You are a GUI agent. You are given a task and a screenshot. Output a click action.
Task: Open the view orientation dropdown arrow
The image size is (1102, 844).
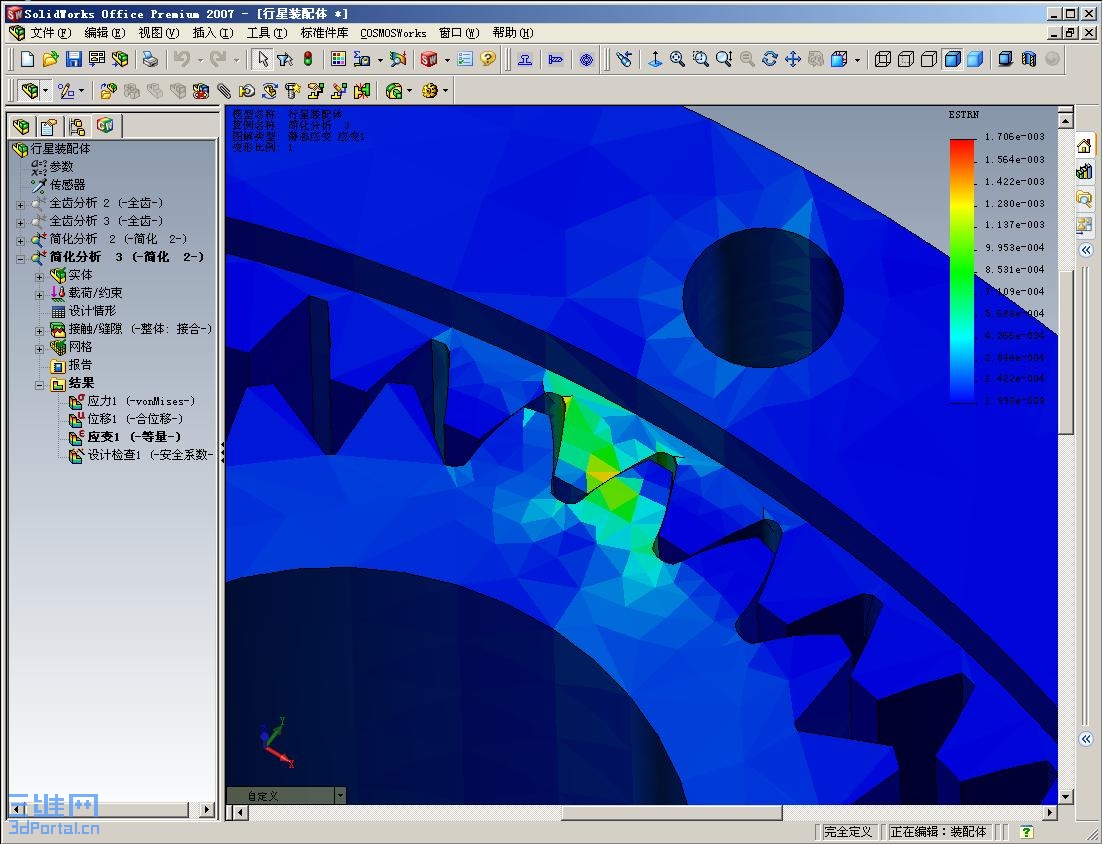[857, 60]
